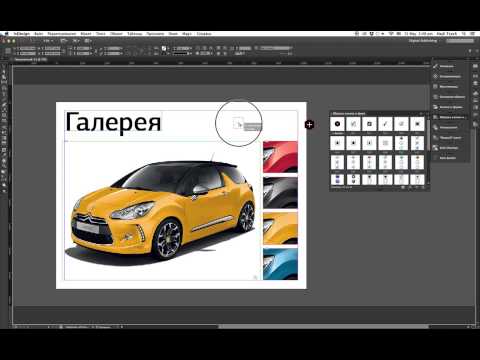This screenshot has width=480, height=360.
Task: Select the black circle button sample thumbnail
Action: click(337, 124)
